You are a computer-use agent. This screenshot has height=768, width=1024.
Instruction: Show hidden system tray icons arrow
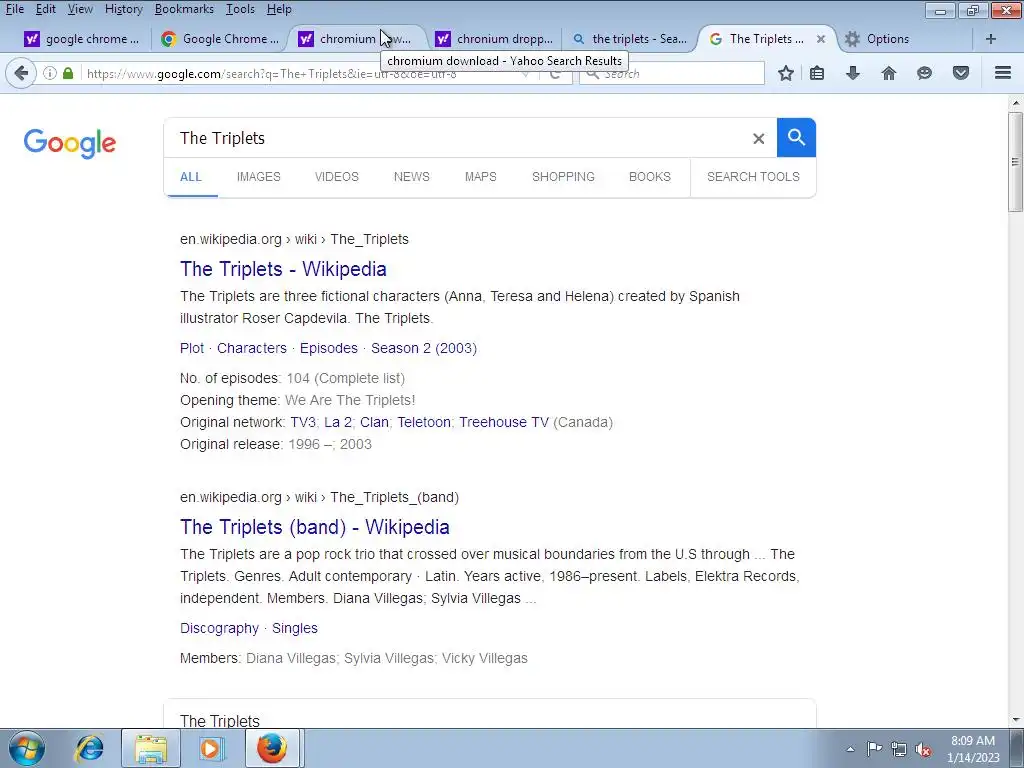coord(850,749)
